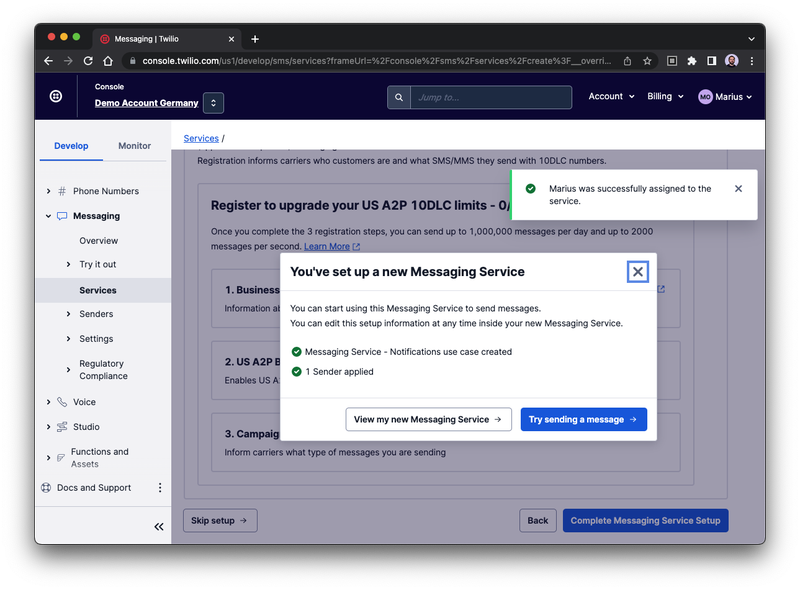The height and width of the screenshot is (590, 800).
Task: Click the Studio workflow icon
Action: 60,426
